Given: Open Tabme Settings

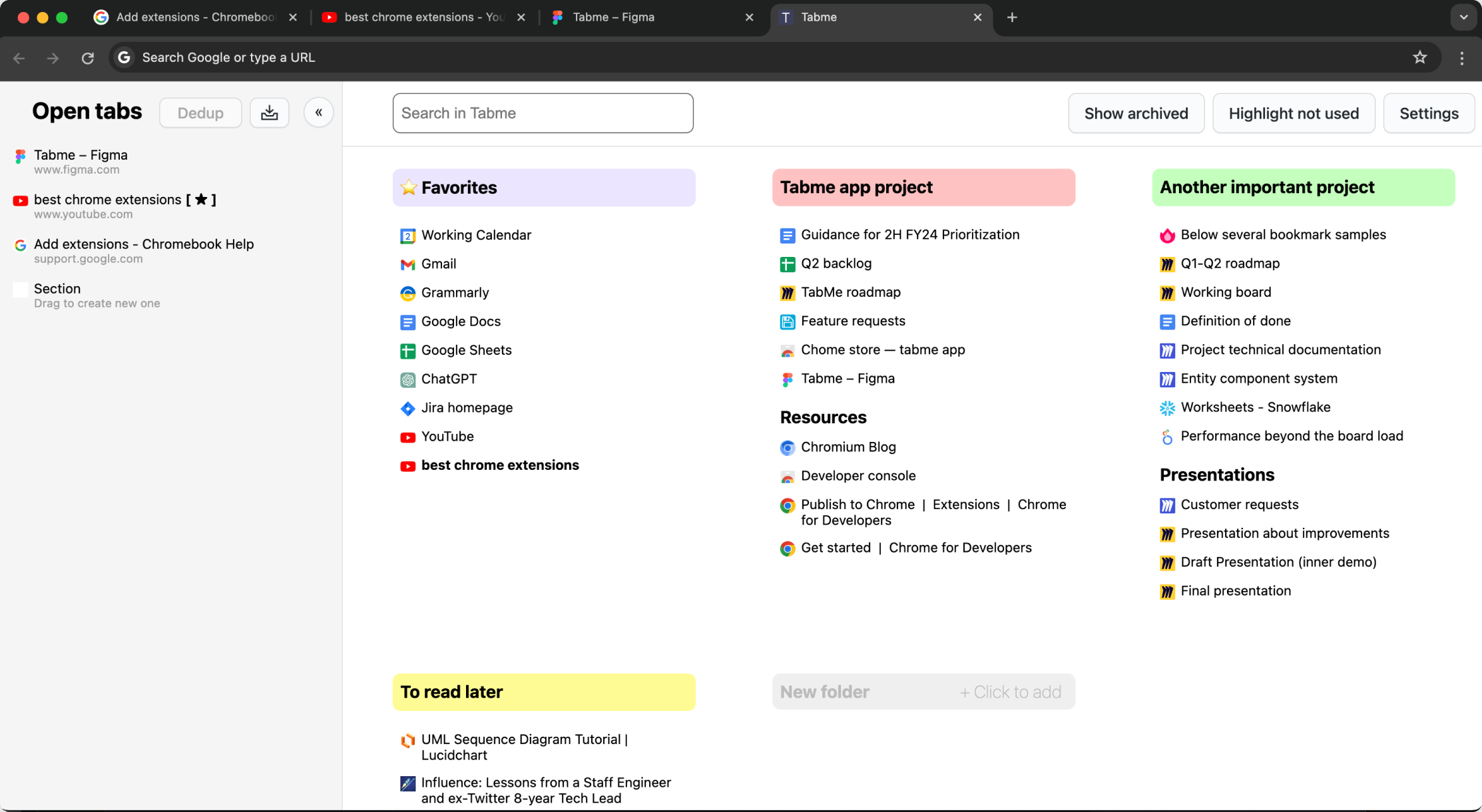Looking at the screenshot, I should pos(1429,113).
